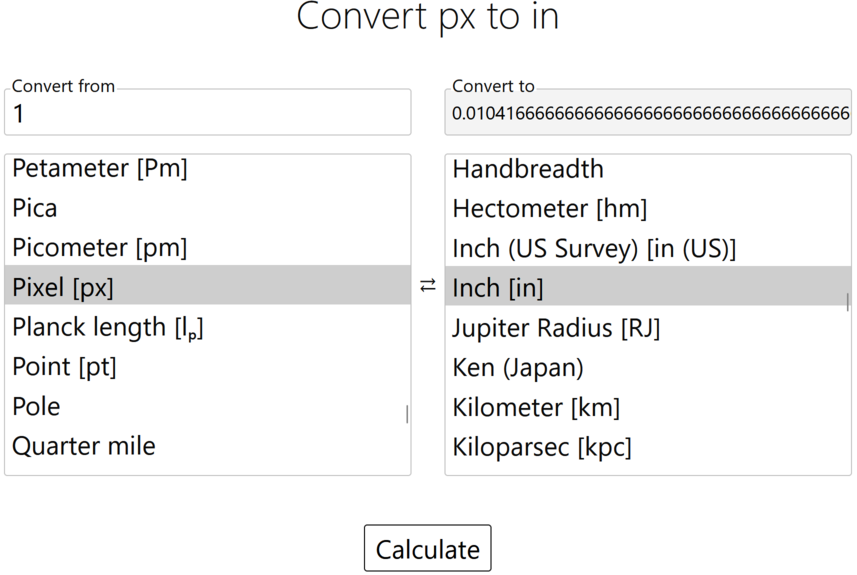Select Pica in the source list

click(35, 208)
